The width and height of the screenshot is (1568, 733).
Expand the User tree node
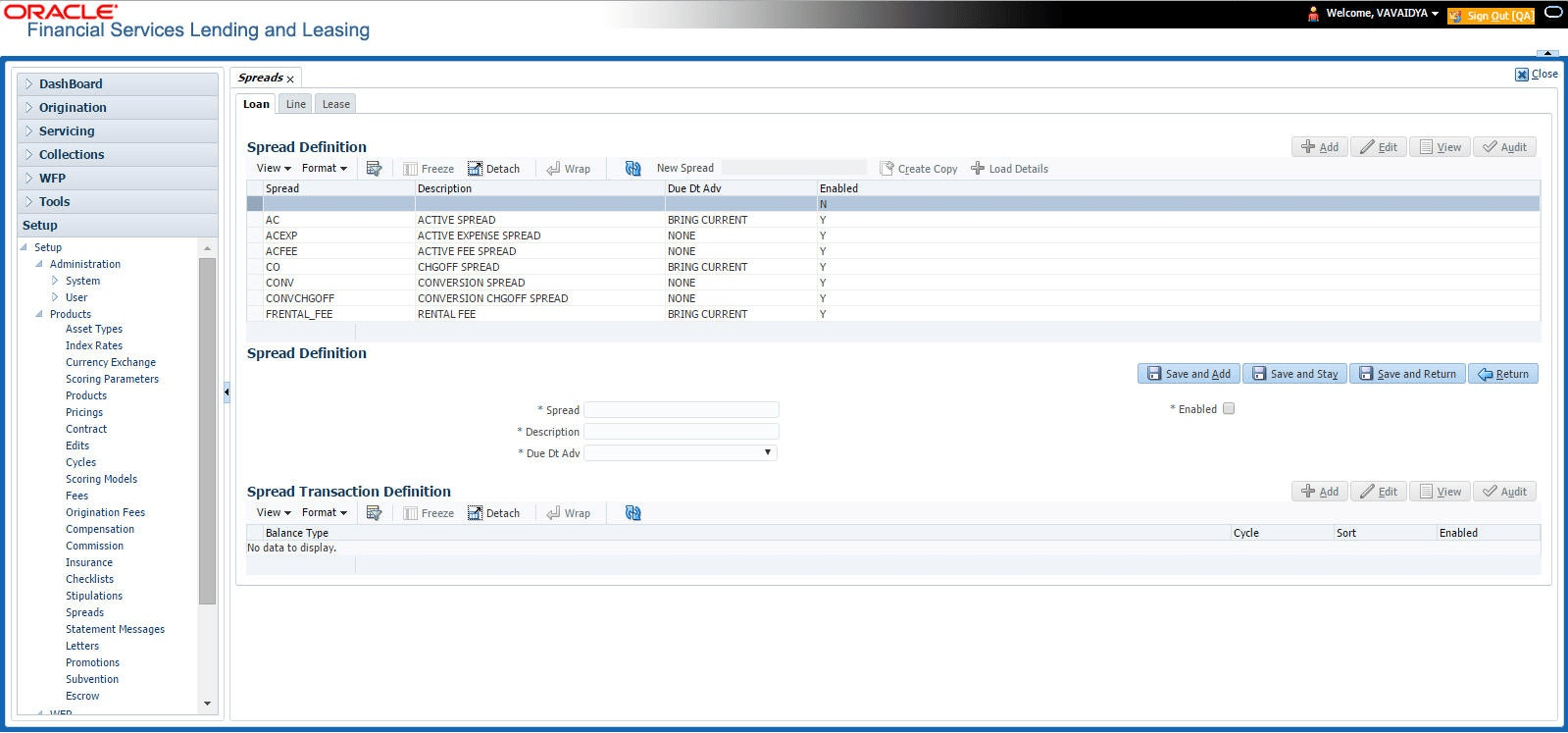[55, 297]
